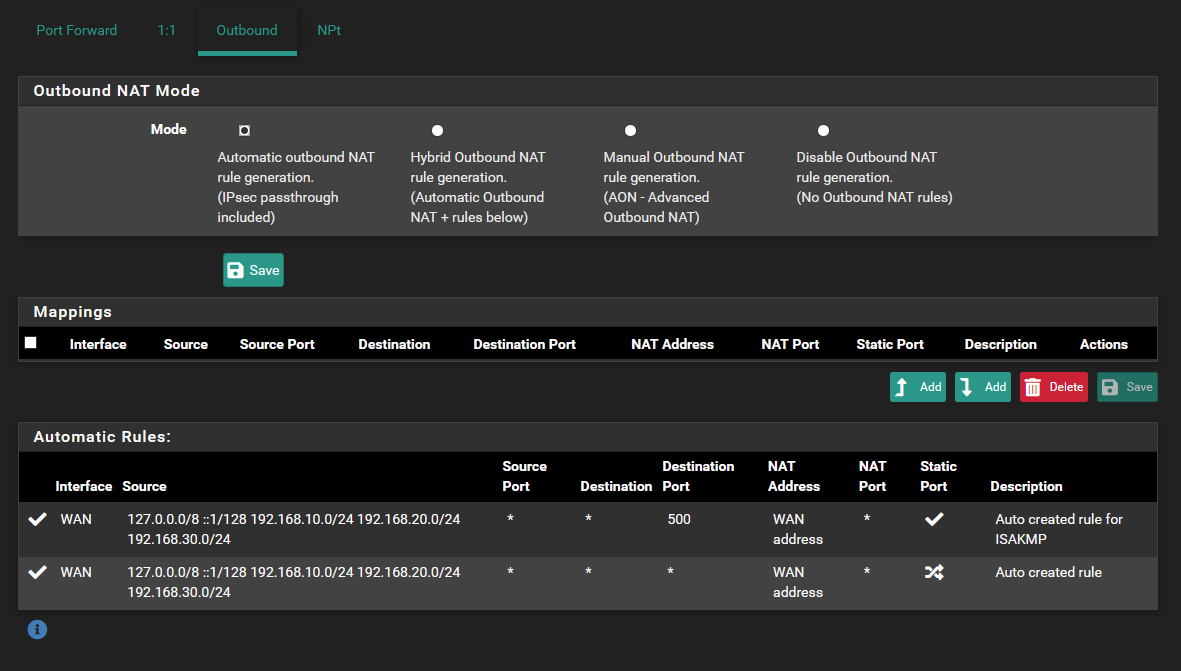Select the Outbound tab
Screen dimensions: 1181x671
tap(247, 30)
